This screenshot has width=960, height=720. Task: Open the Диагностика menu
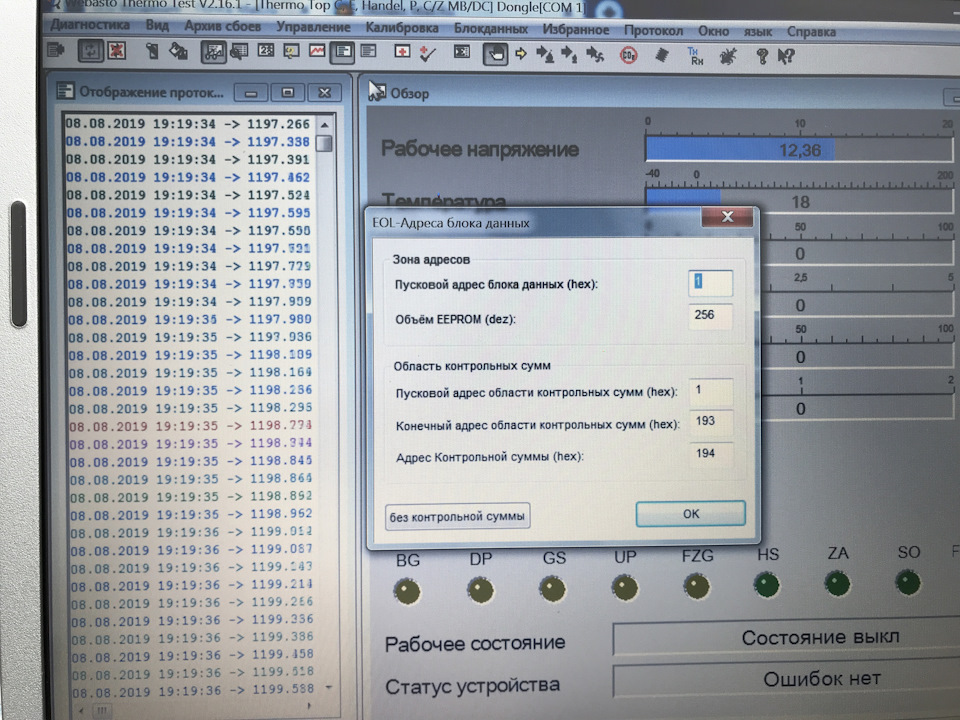[x=91, y=24]
